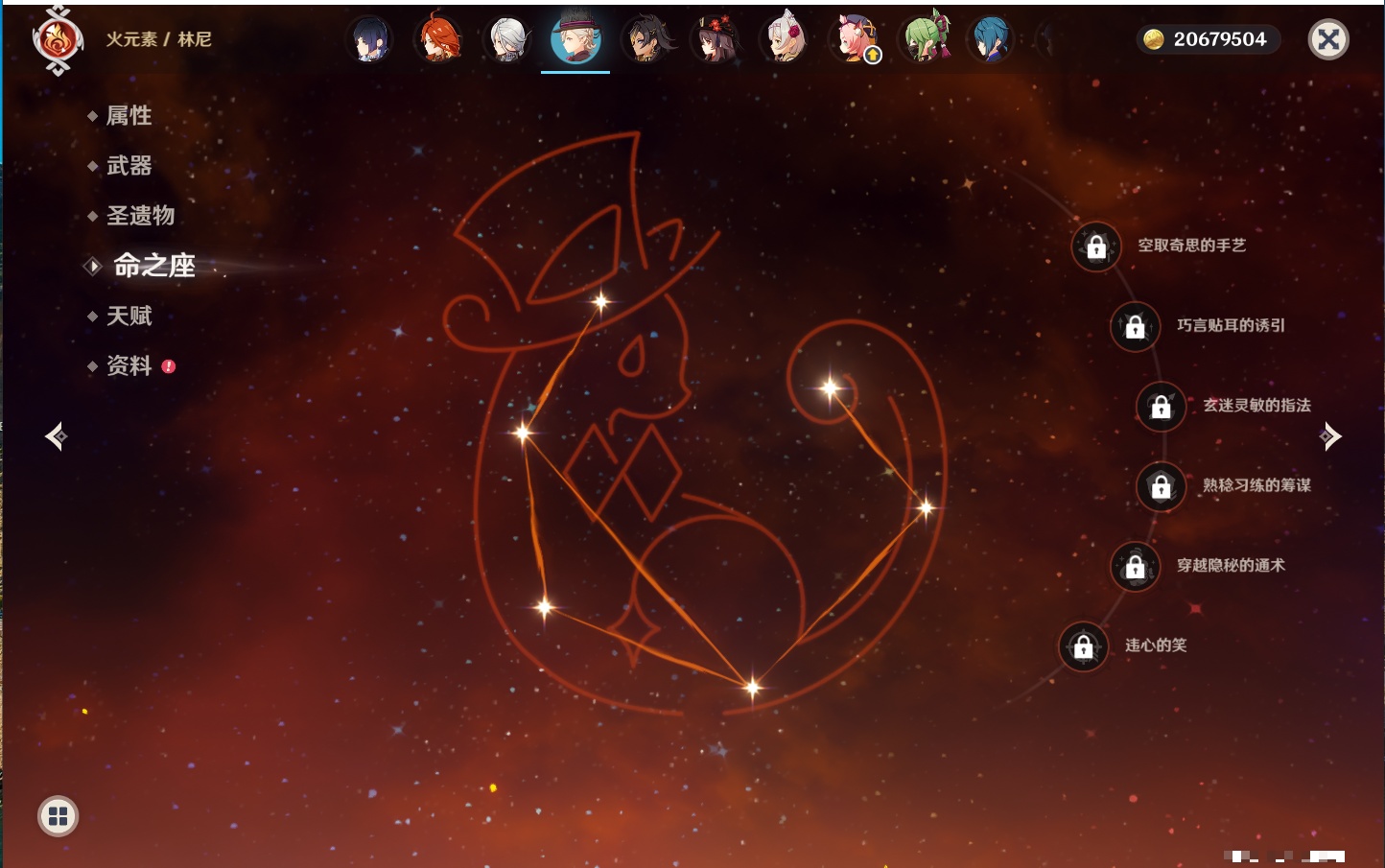
Task: Click the 巧言贴耳的诱引 constellation label
Action: pos(1232,325)
